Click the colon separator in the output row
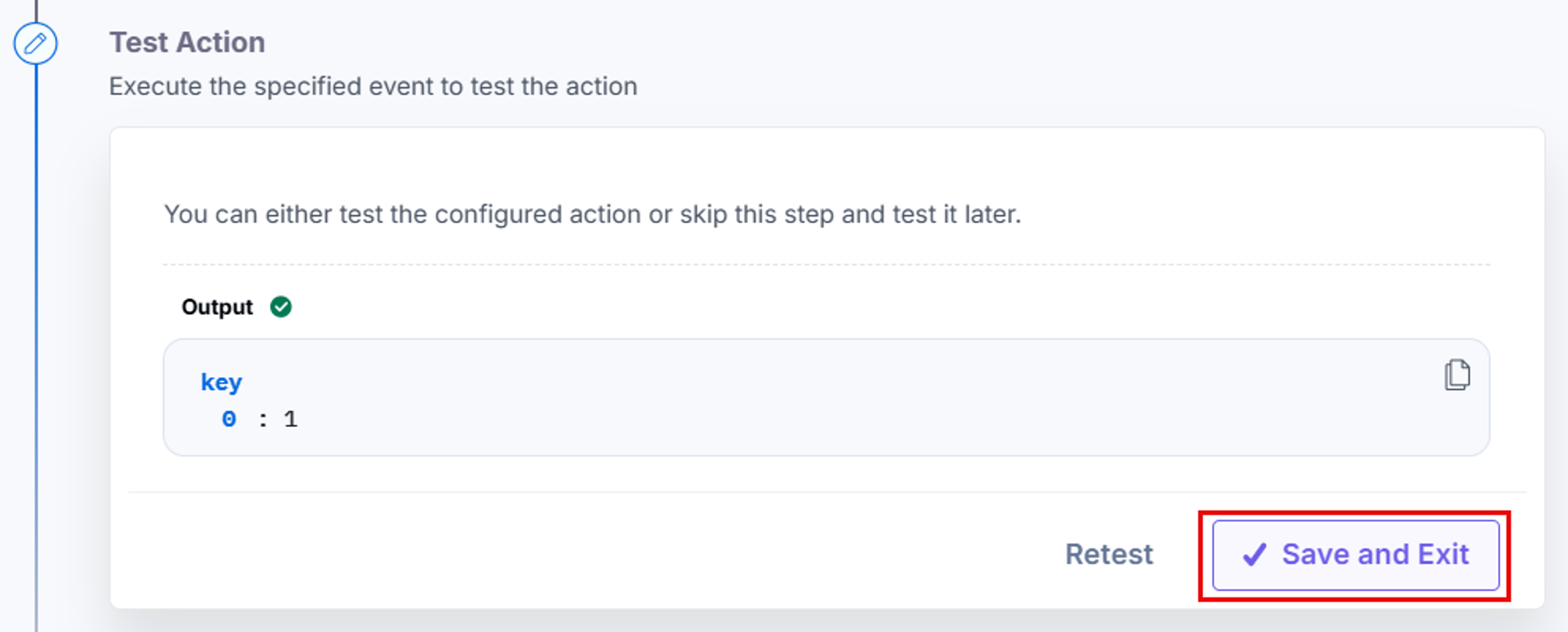The width and height of the screenshot is (1568, 632). click(x=263, y=419)
